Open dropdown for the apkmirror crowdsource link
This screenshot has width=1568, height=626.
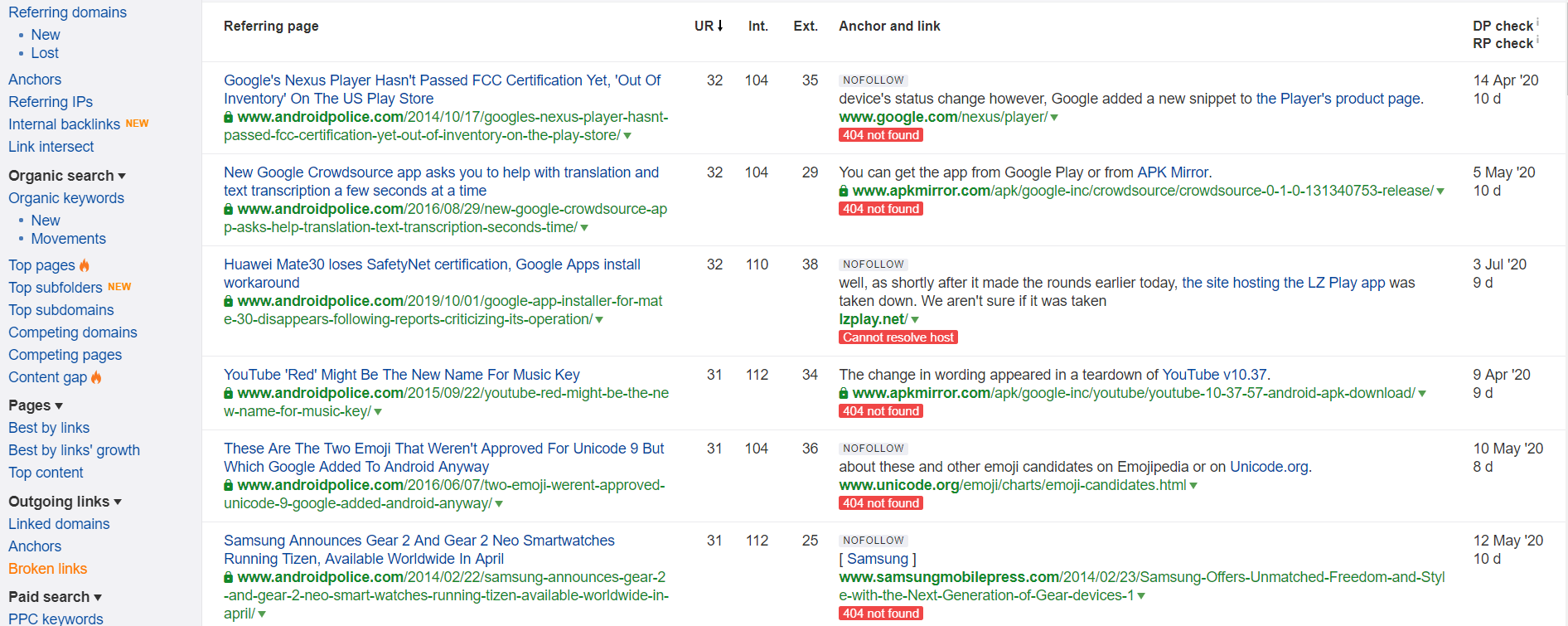point(1440,192)
